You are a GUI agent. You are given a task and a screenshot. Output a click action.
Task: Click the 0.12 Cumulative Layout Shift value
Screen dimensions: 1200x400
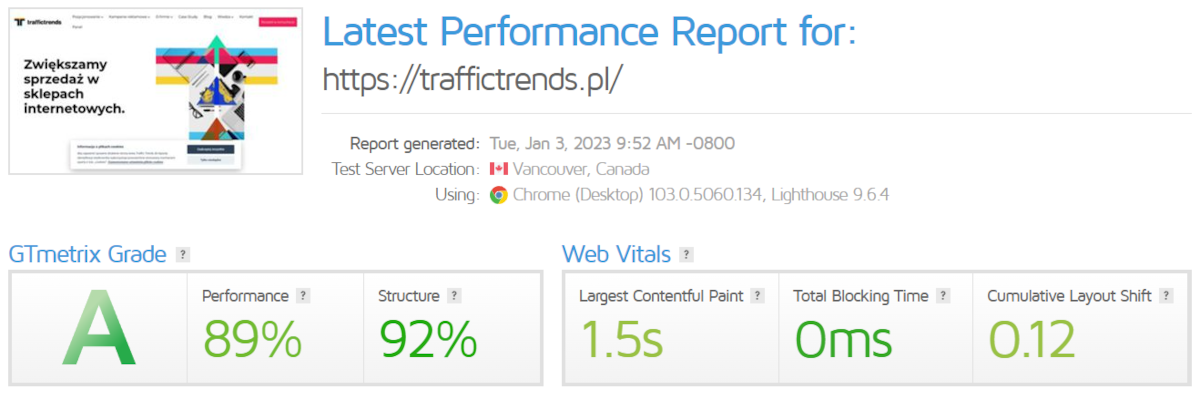click(1032, 339)
